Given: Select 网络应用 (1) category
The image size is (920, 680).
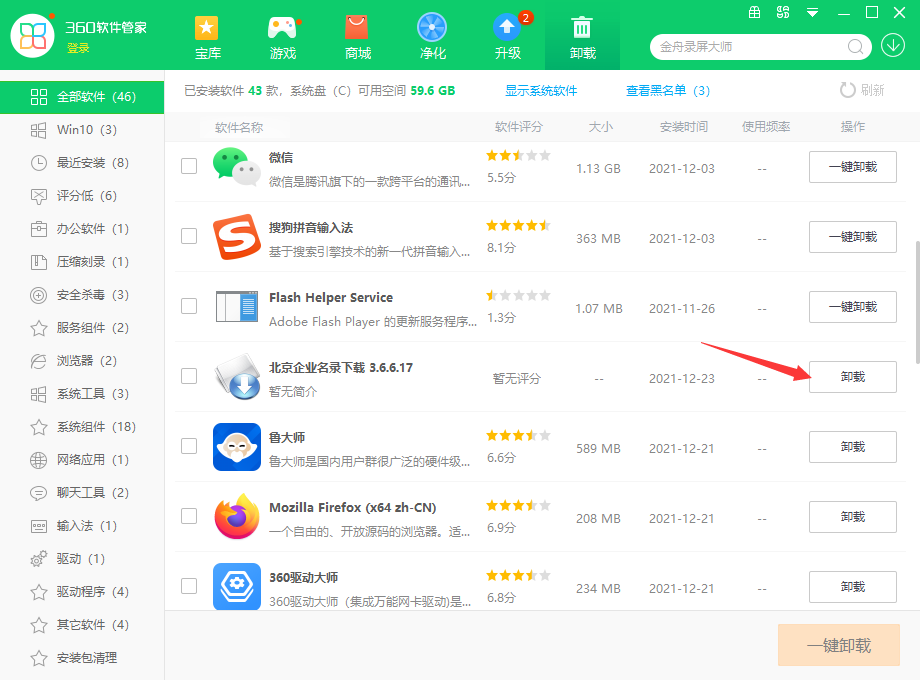Looking at the screenshot, I should [82, 459].
